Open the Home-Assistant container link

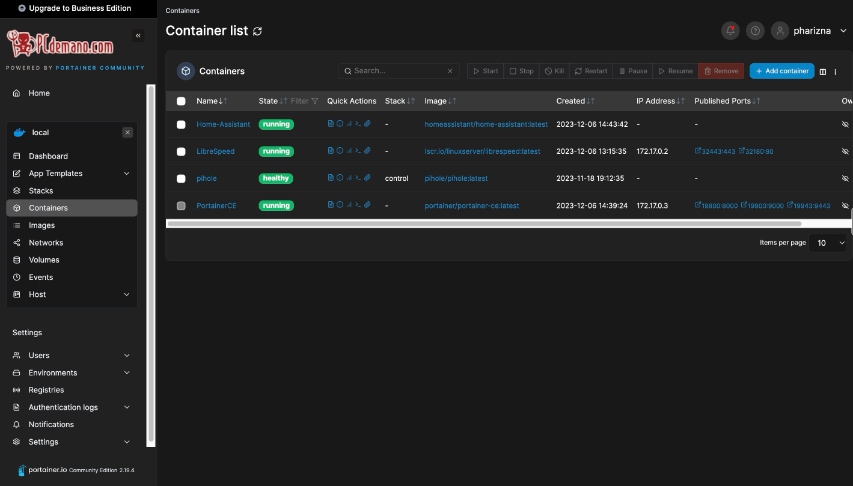coord(223,124)
